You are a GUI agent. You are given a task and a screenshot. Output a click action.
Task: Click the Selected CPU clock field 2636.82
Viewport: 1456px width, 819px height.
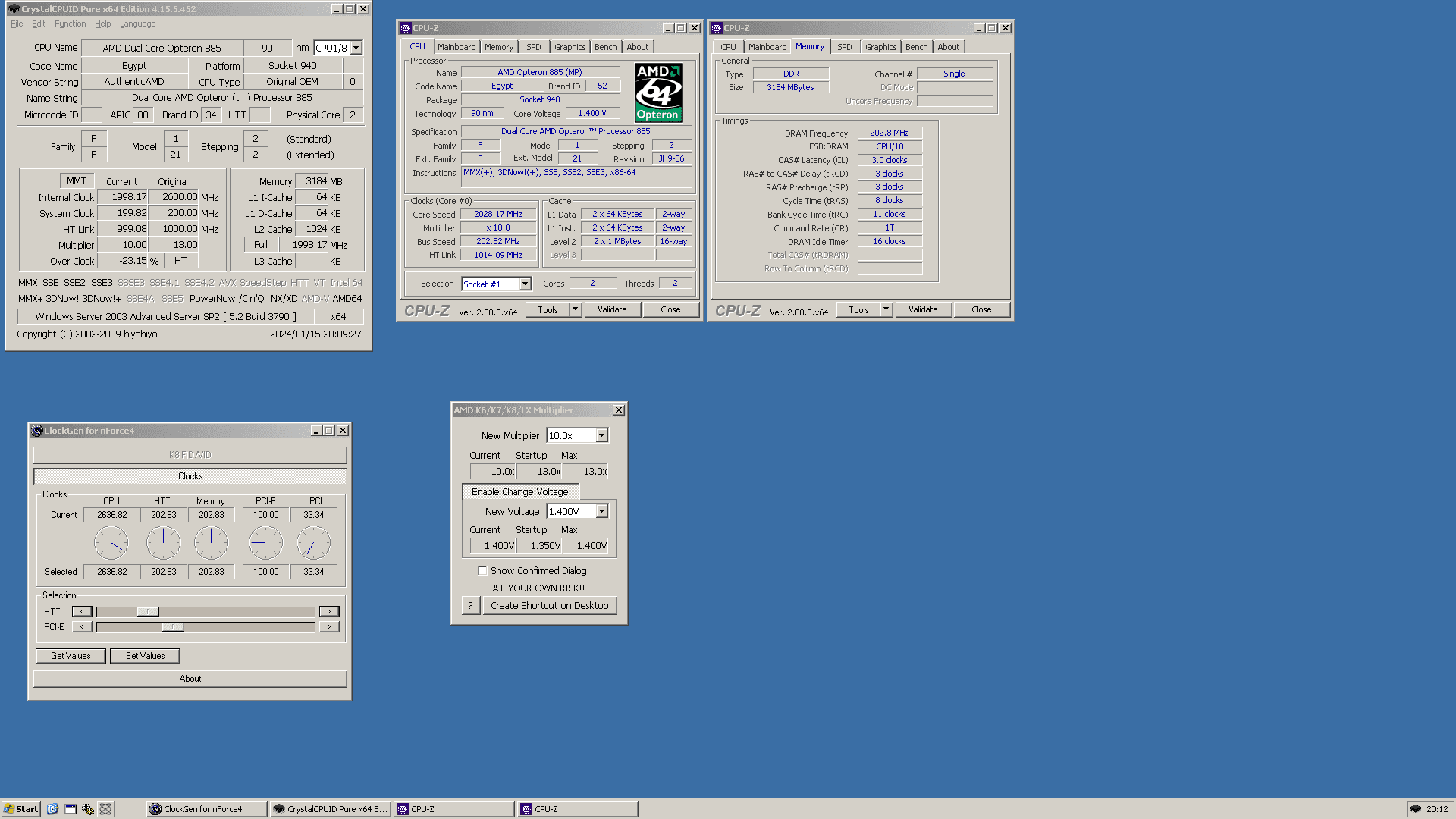coord(111,572)
